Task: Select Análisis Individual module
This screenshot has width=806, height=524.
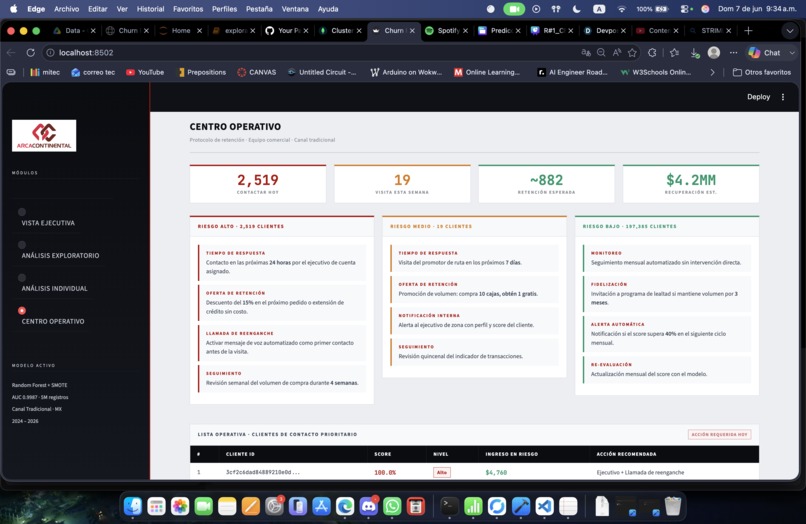Action: pyautogui.click(x=54, y=288)
